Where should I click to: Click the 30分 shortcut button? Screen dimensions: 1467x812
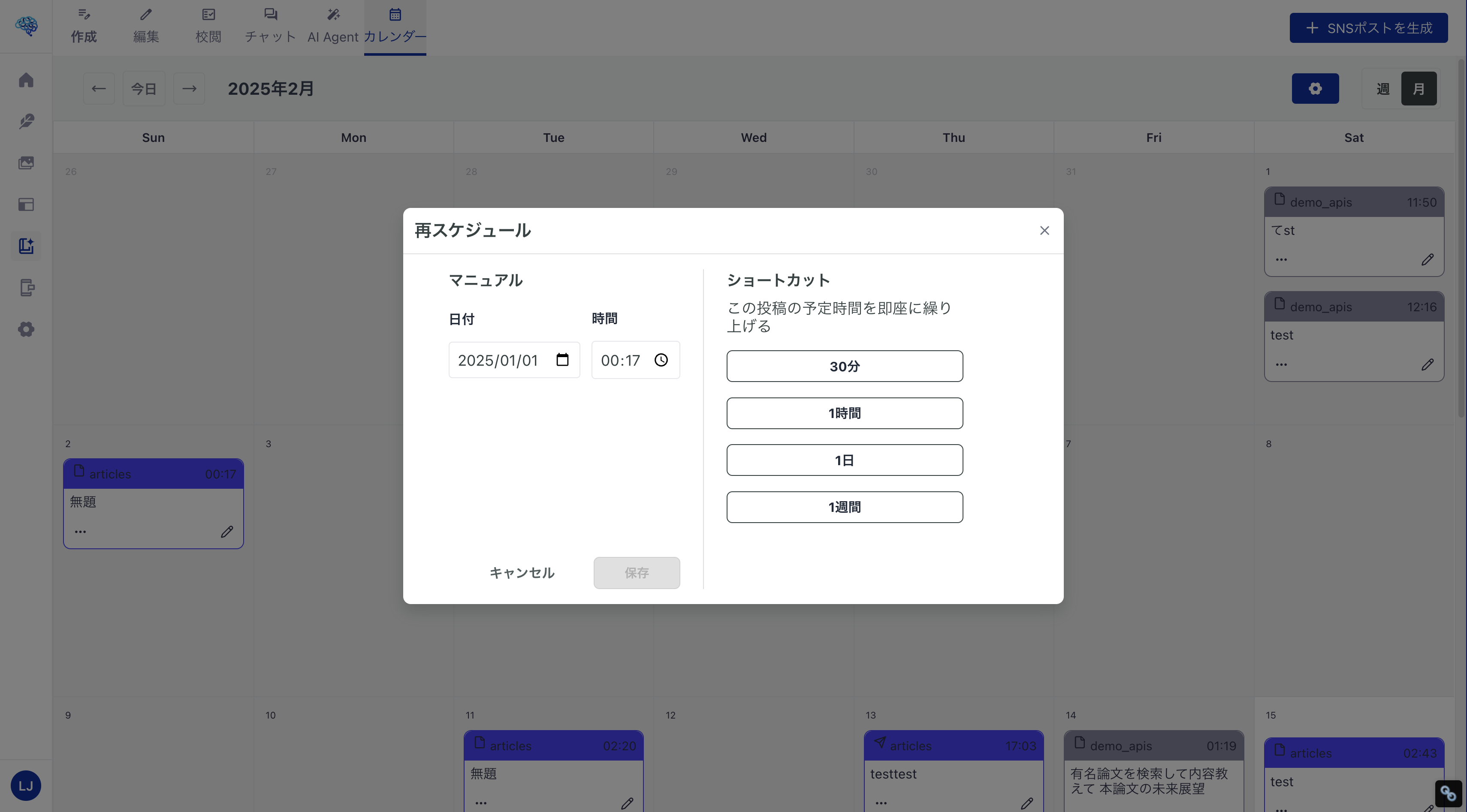pyautogui.click(x=845, y=366)
